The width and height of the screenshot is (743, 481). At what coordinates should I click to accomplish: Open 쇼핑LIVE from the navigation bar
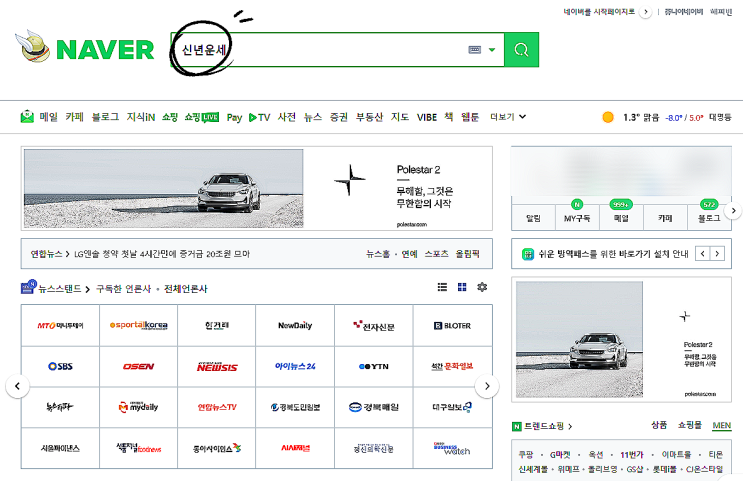pos(201,117)
